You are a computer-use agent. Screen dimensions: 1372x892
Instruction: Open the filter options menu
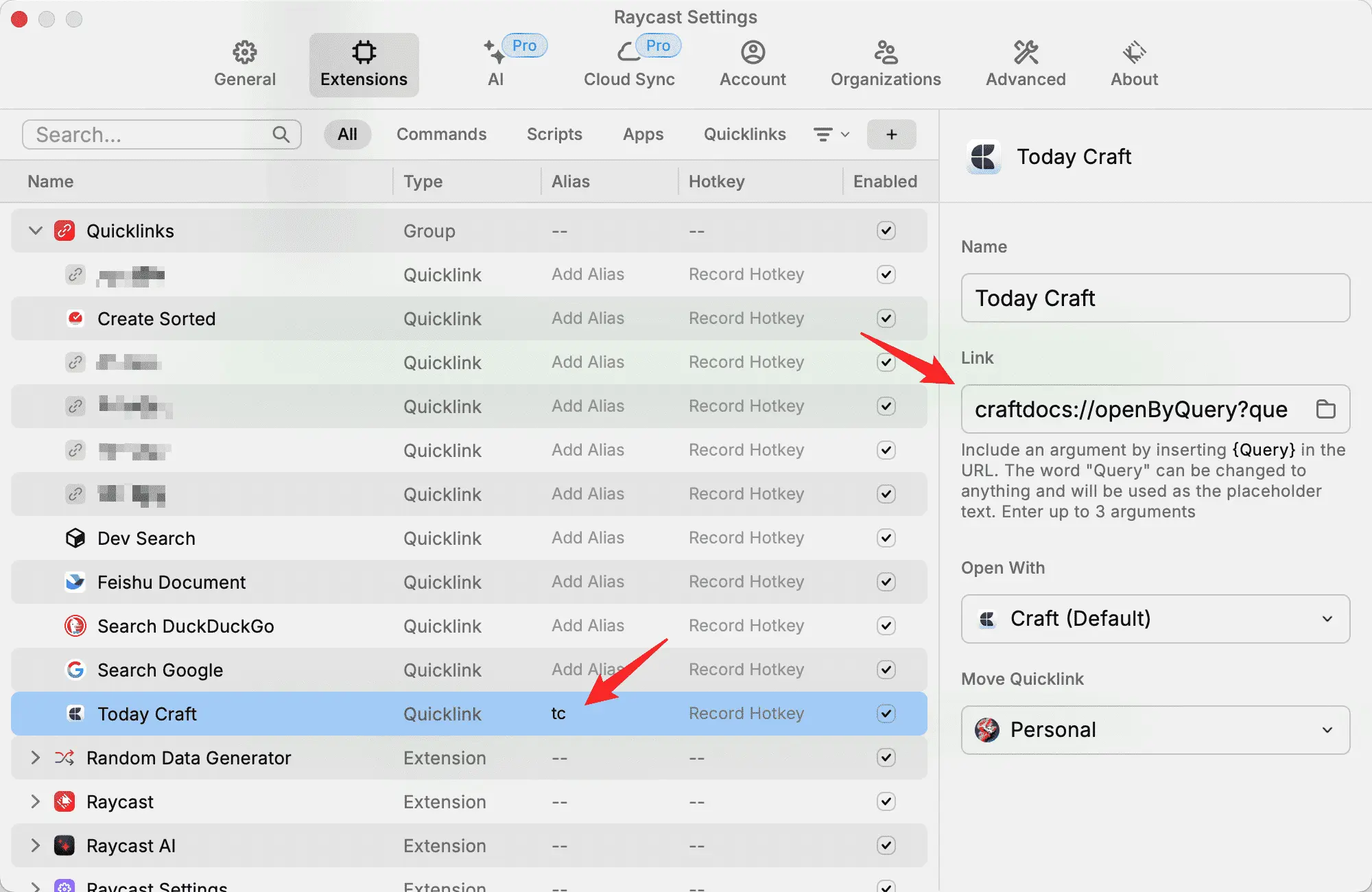(x=831, y=134)
